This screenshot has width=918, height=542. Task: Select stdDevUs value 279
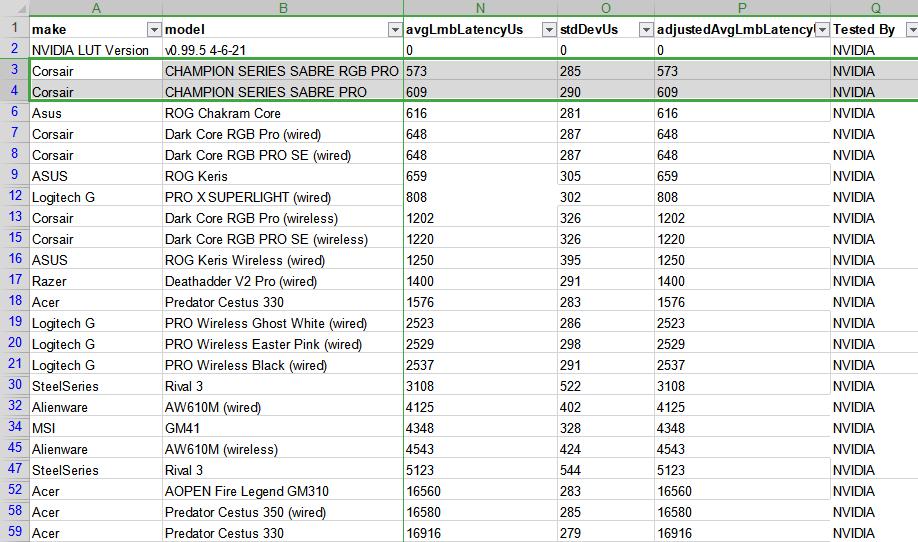coord(606,533)
